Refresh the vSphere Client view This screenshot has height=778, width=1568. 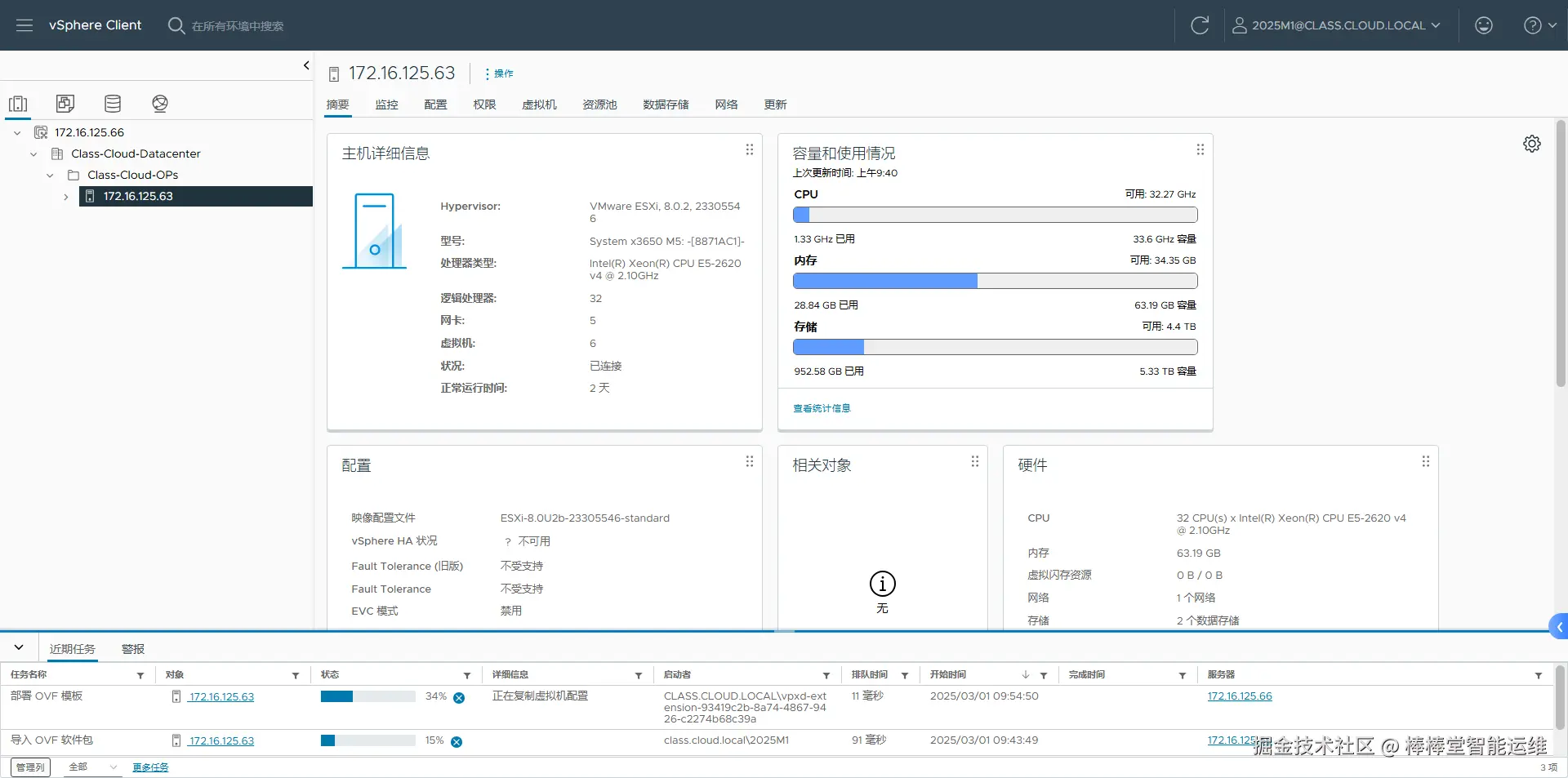[x=1200, y=25]
